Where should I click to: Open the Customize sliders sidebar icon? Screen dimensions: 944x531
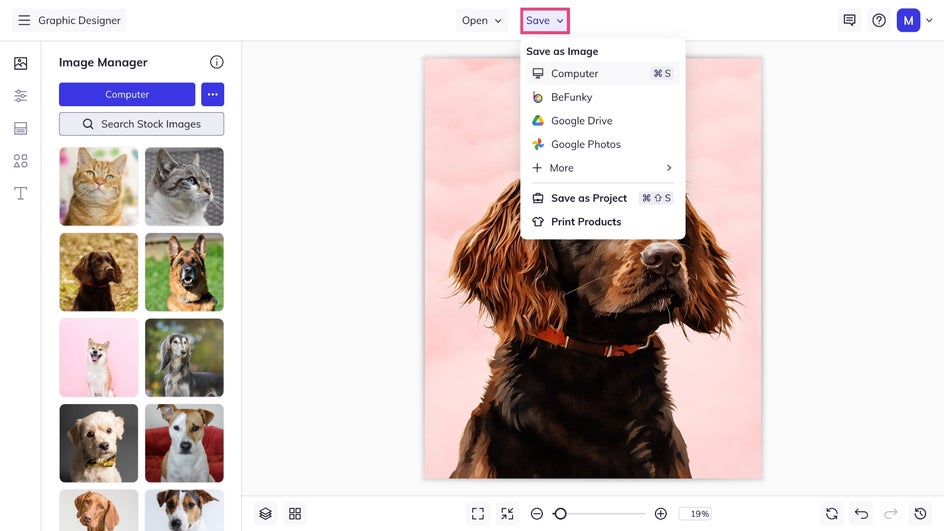[20, 96]
